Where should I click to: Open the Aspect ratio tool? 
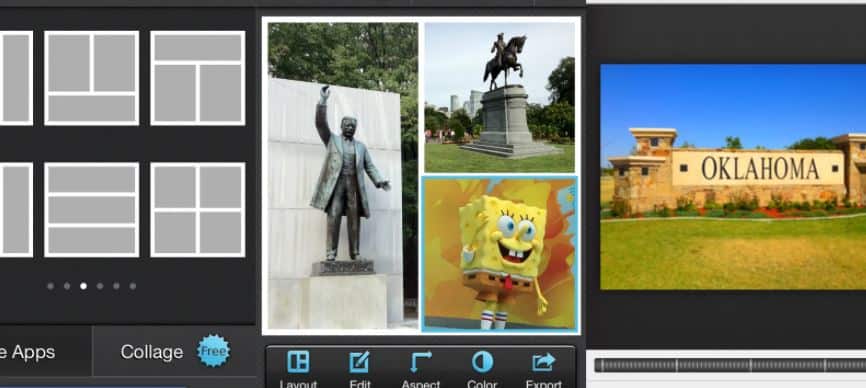(x=421, y=362)
